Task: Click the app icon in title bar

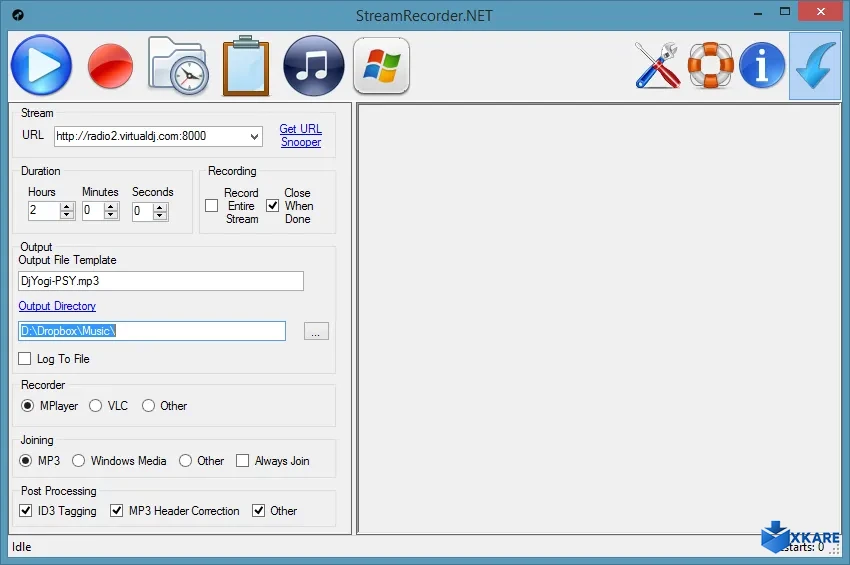Action: pyautogui.click(x=18, y=15)
